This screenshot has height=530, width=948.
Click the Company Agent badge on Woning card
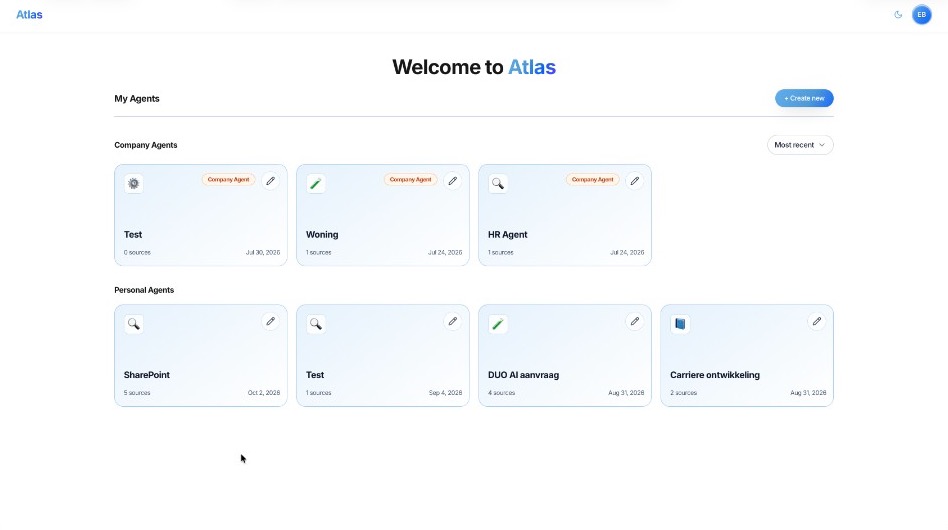pos(411,179)
